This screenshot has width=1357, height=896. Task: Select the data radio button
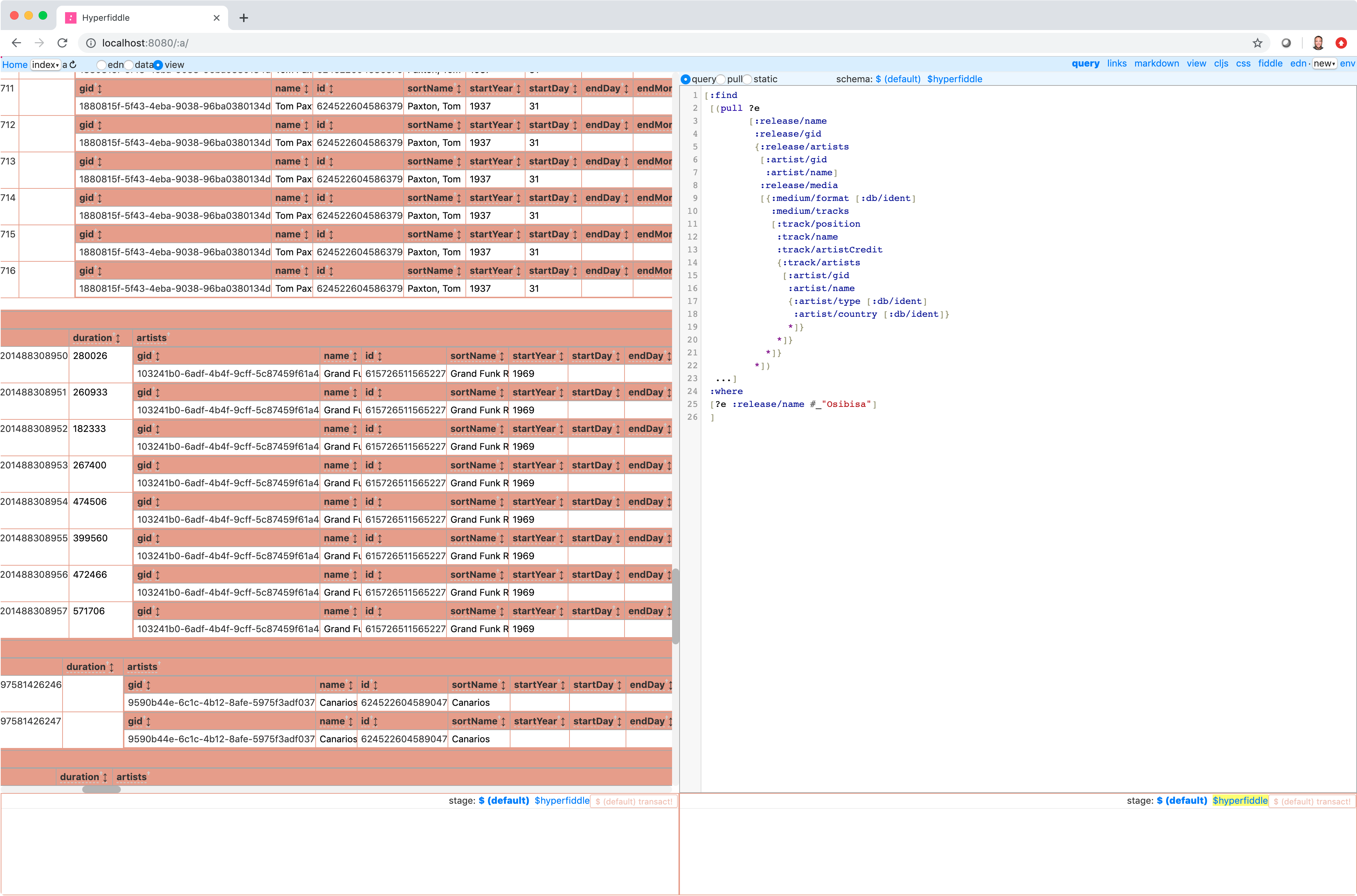pos(129,65)
